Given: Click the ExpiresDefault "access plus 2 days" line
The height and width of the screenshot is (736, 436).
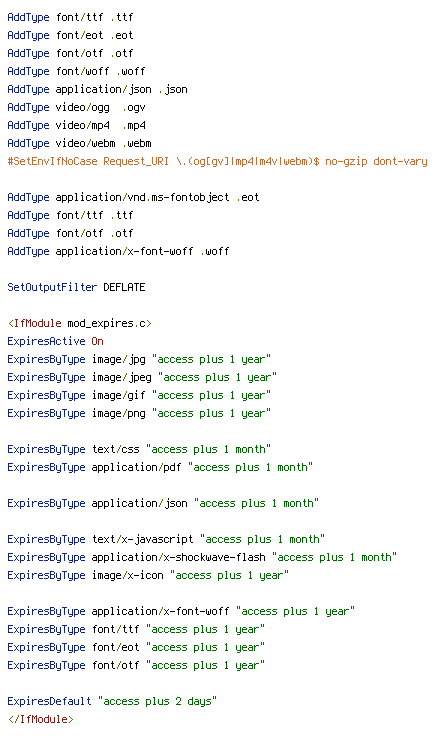Looking at the screenshot, I should [x=112, y=701].
